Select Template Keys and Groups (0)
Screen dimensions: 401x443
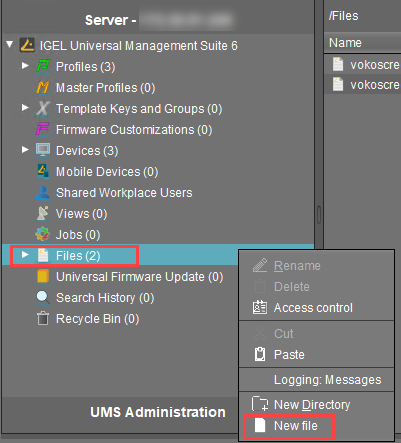pos(139,109)
